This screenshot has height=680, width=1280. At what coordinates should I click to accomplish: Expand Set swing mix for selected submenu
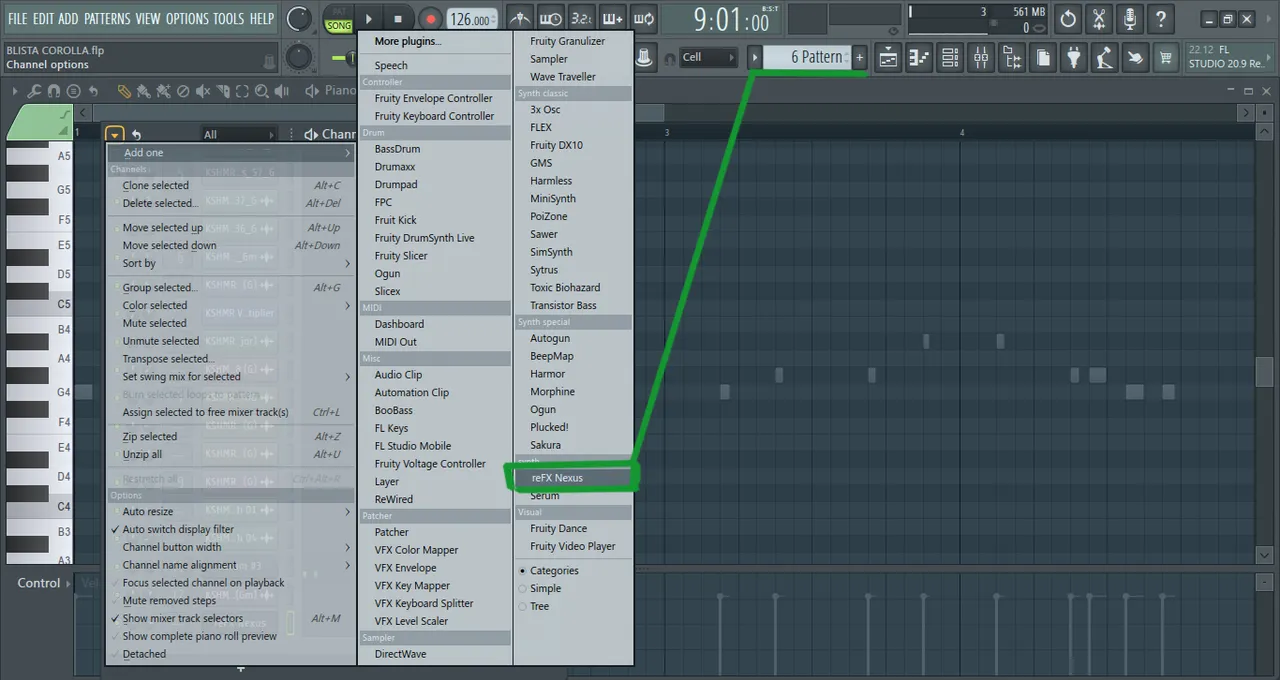(231, 376)
